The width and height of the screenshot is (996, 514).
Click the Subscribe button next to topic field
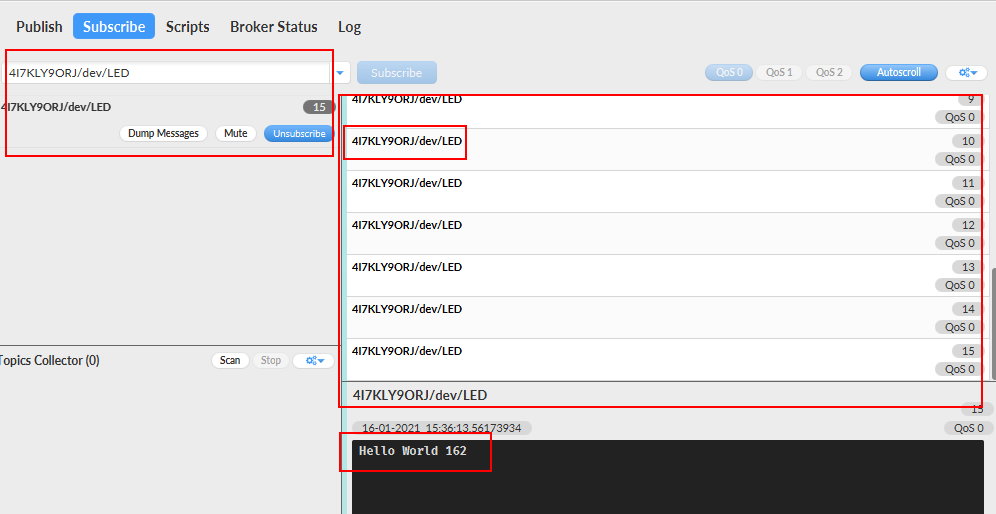click(x=396, y=73)
